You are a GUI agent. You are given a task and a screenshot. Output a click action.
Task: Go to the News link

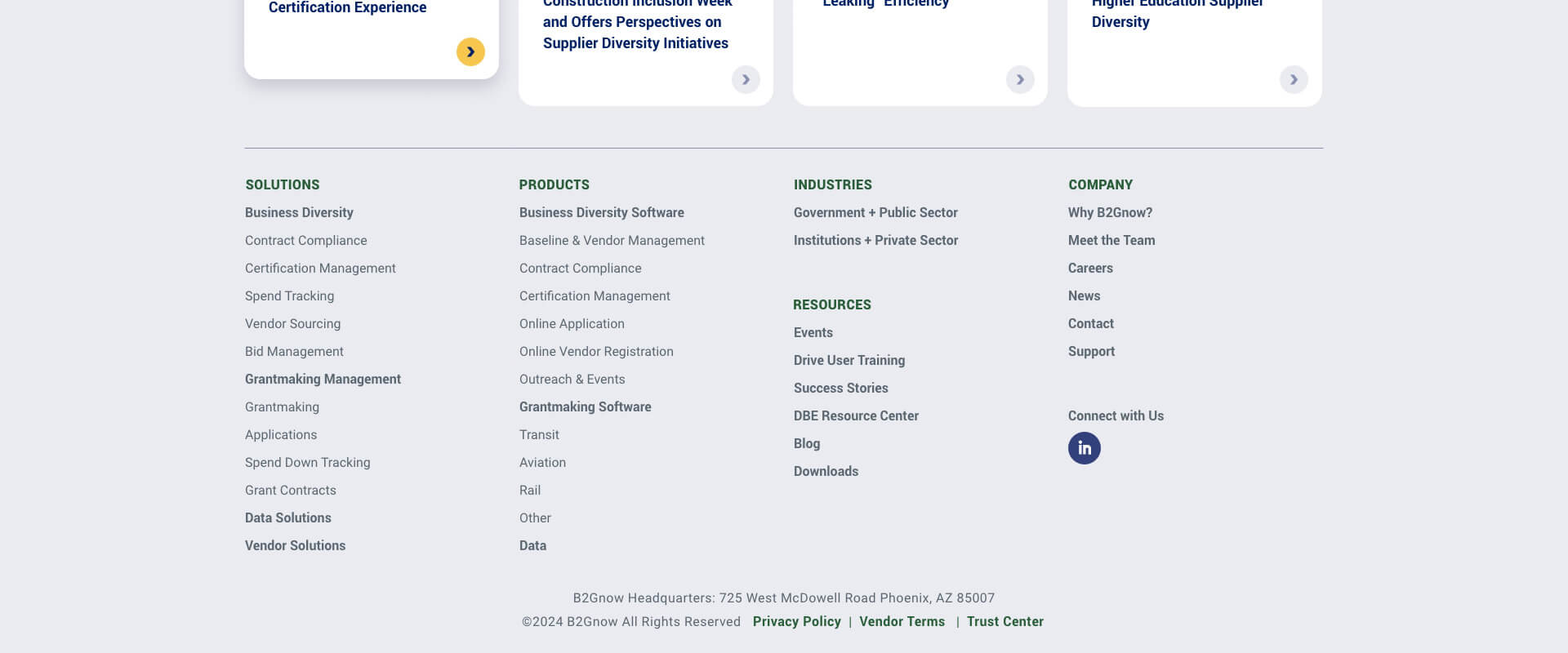[1084, 295]
